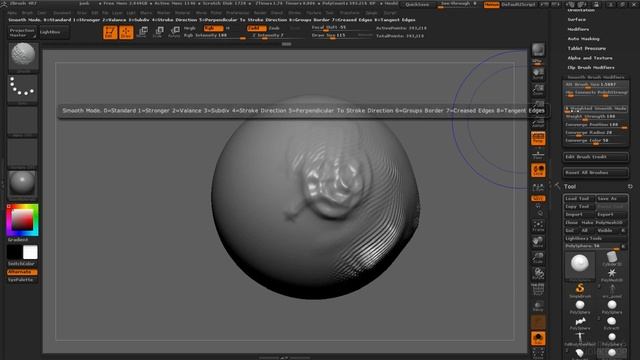Open the Render menu
Viewport: 640px width, 360px height.
(x=260, y=13)
